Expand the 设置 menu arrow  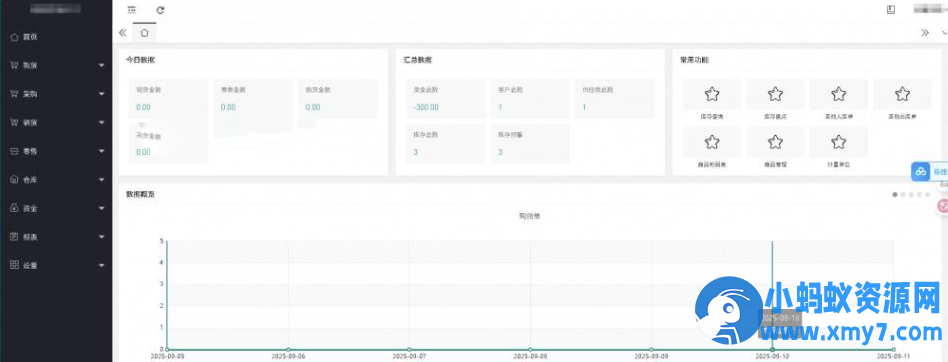pyautogui.click(x=102, y=265)
